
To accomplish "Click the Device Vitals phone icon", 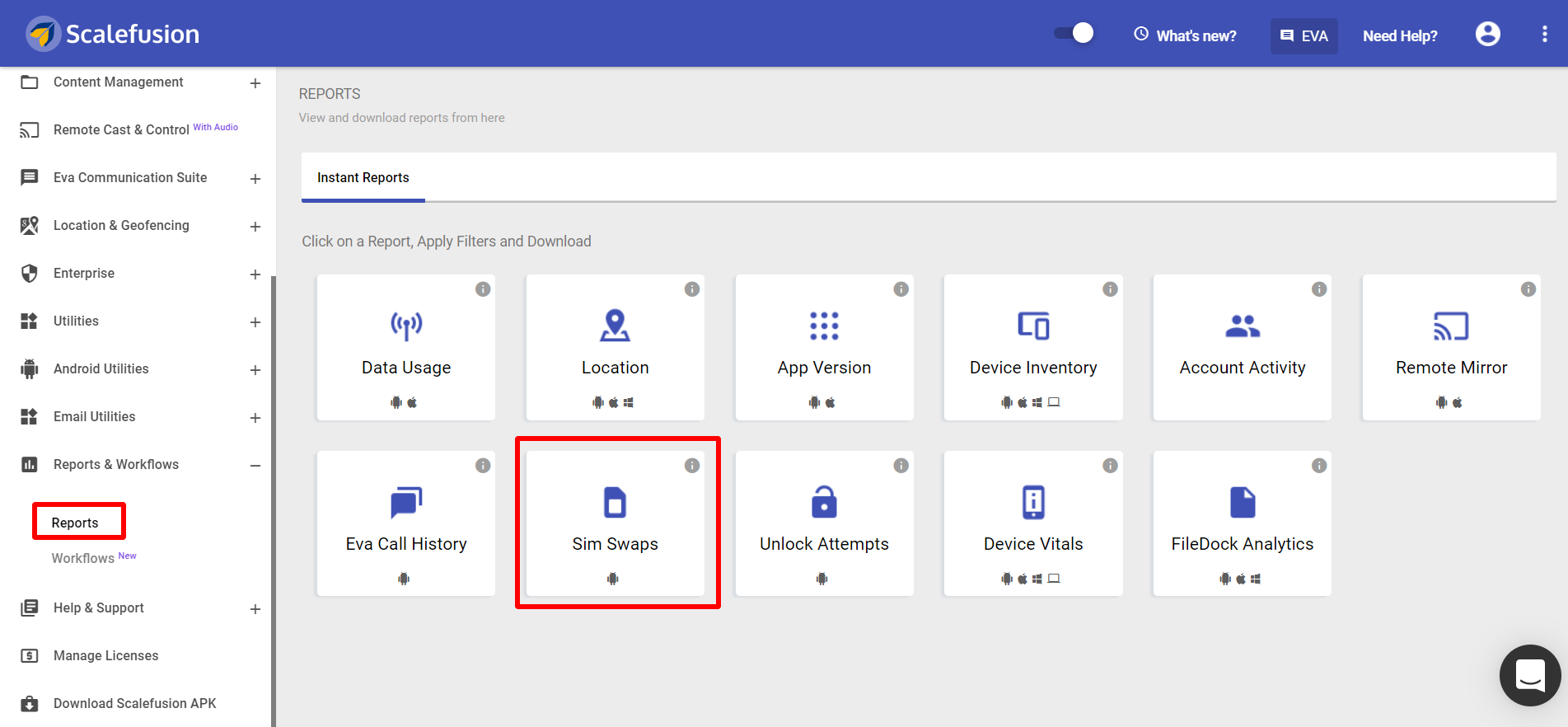I will pyautogui.click(x=1033, y=502).
